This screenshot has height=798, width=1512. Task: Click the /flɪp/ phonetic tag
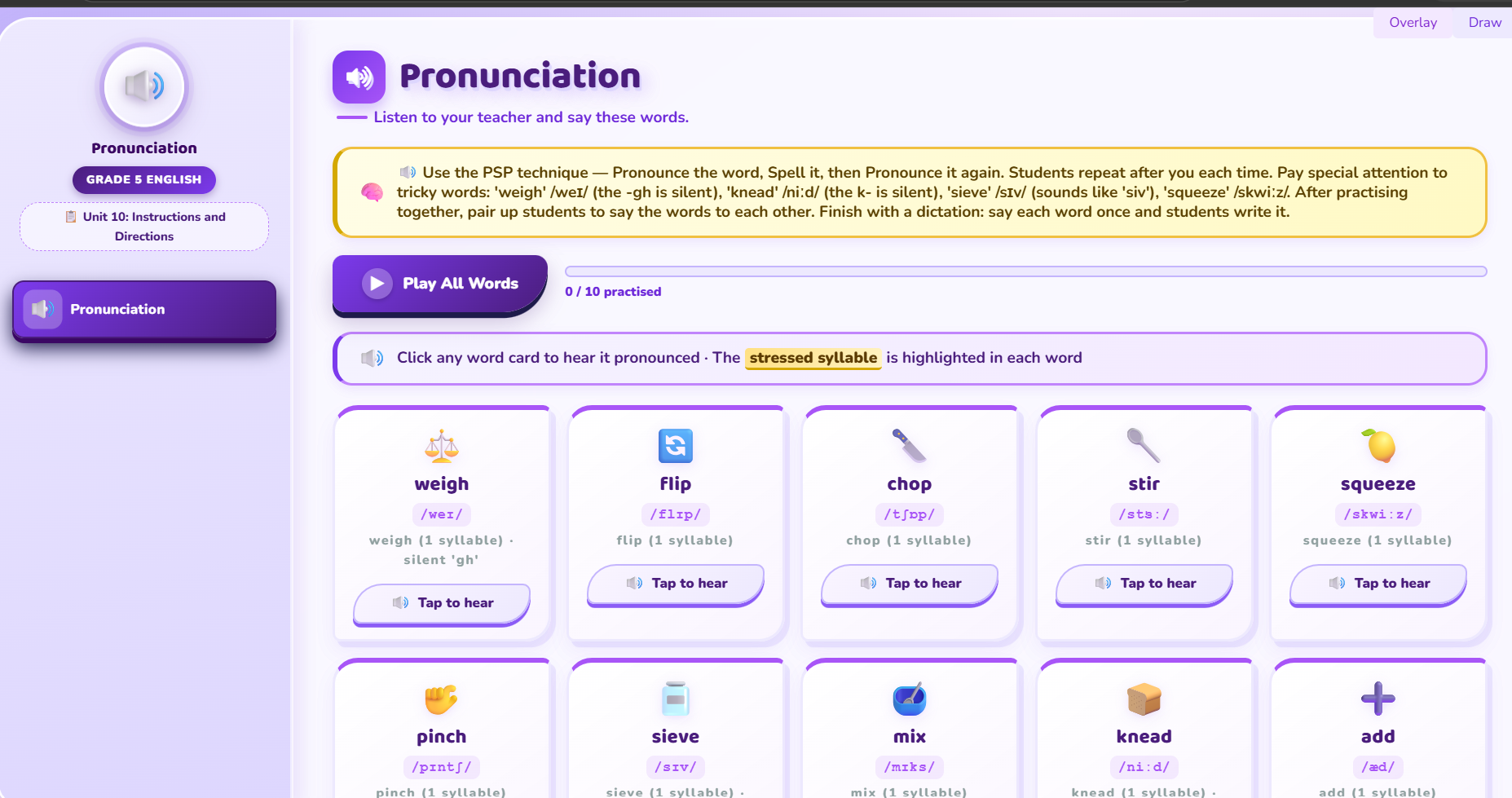click(x=676, y=514)
